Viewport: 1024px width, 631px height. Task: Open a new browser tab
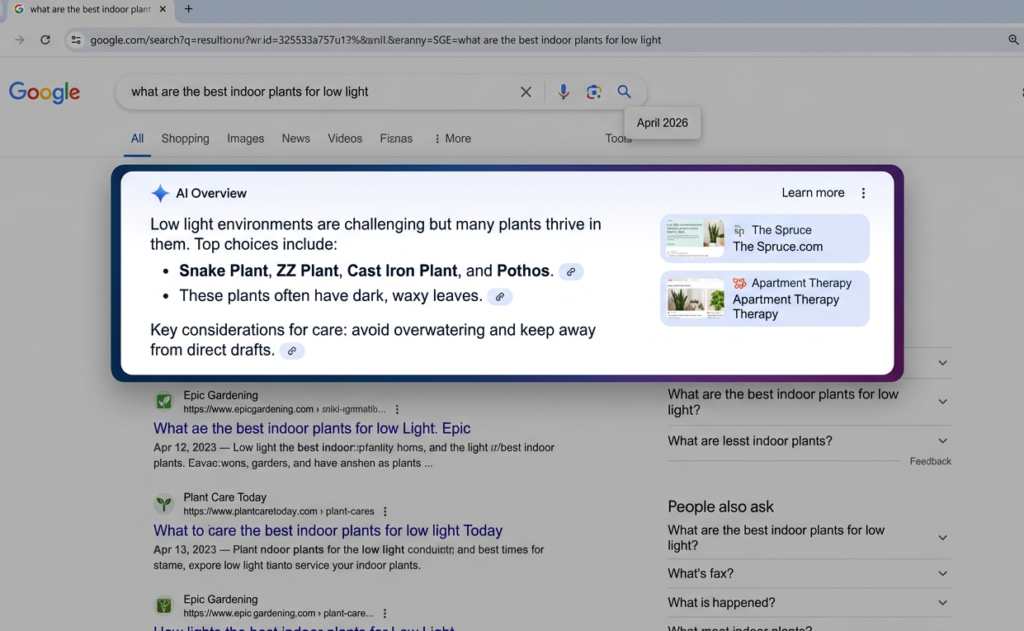pyautogui.click(x=188, y=9)
